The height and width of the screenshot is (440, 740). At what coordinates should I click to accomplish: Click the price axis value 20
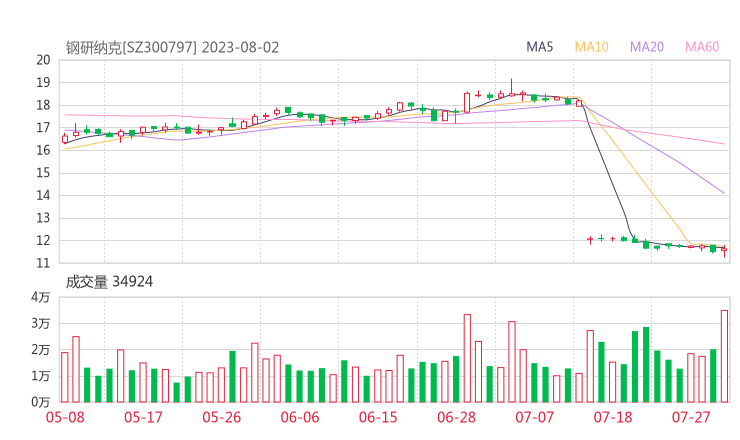[x=43, y=60]
